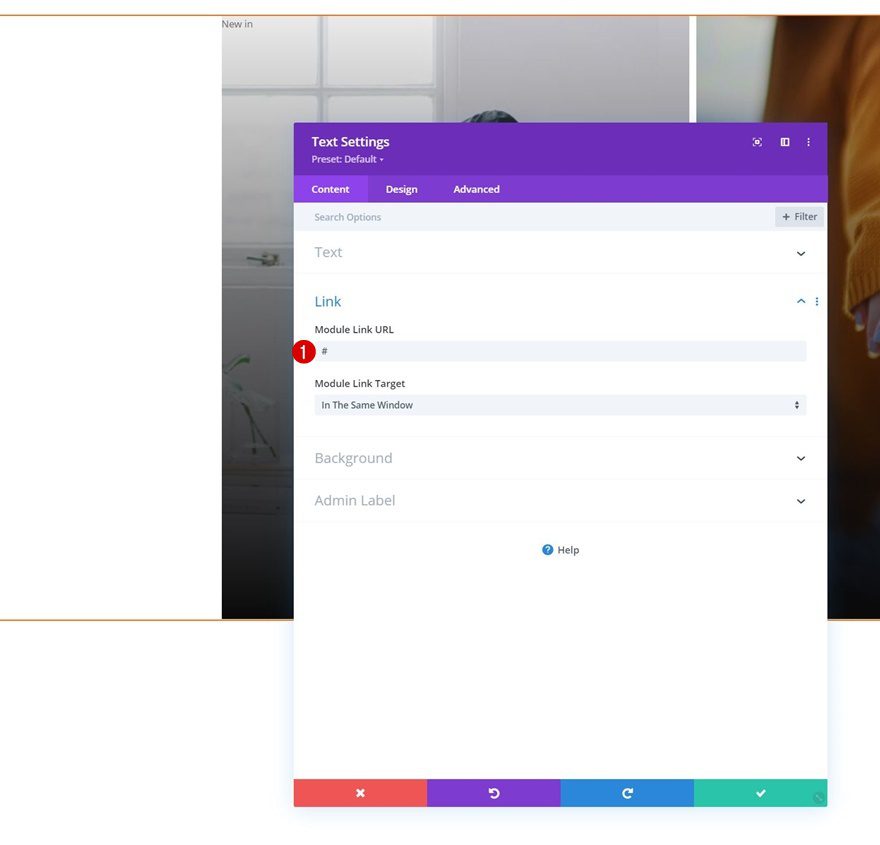The height and width of the screenshot is (845, 880).
Task: Click the Filter button next to search
Action: click(x=799, y=216)
